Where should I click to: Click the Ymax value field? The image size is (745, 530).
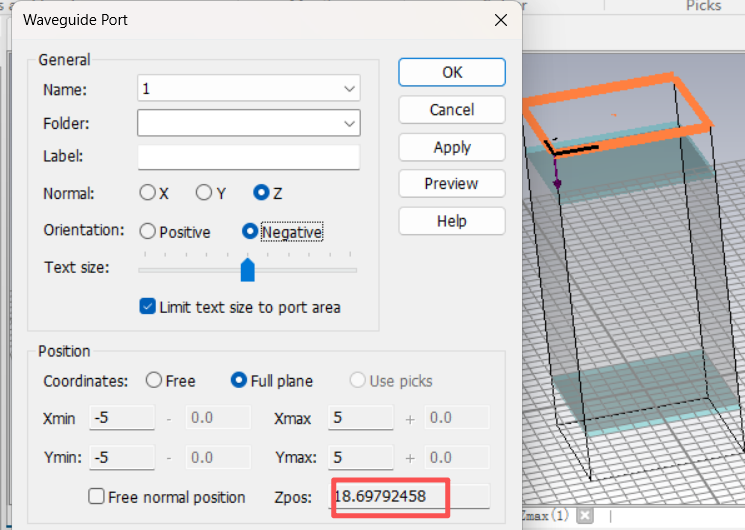[361, 457]
